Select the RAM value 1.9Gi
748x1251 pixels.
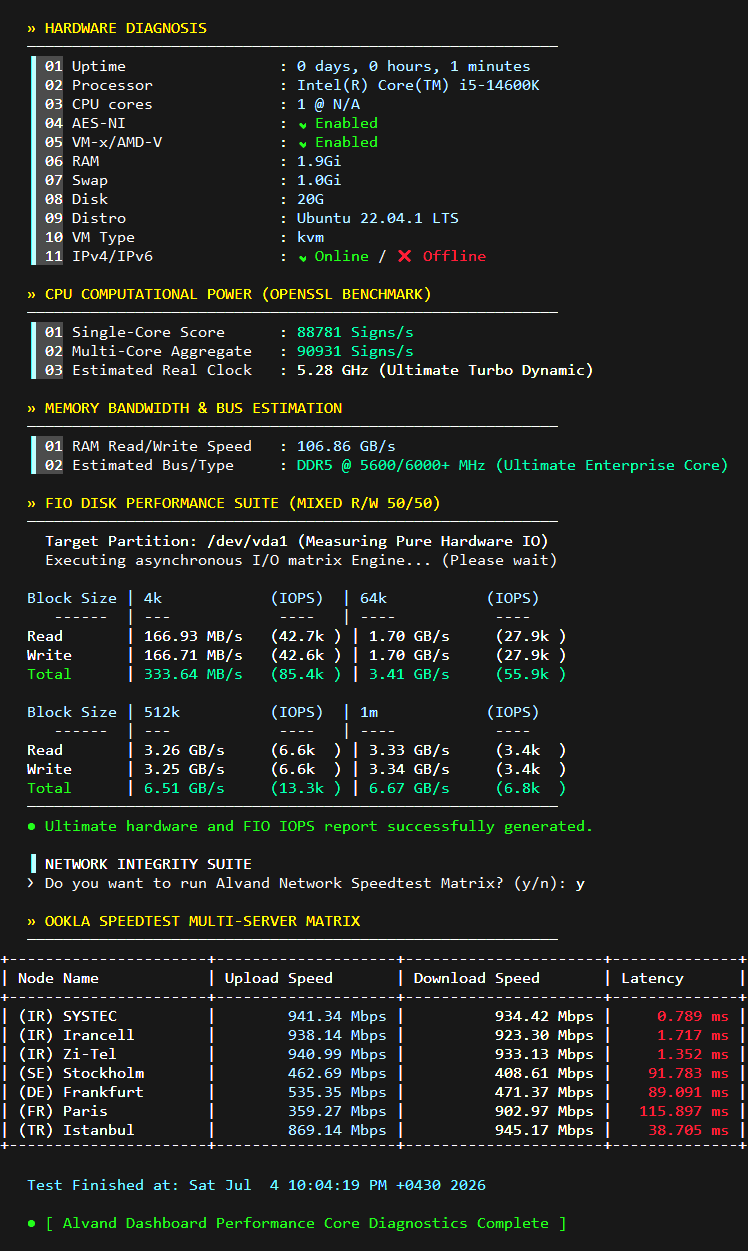319,161
